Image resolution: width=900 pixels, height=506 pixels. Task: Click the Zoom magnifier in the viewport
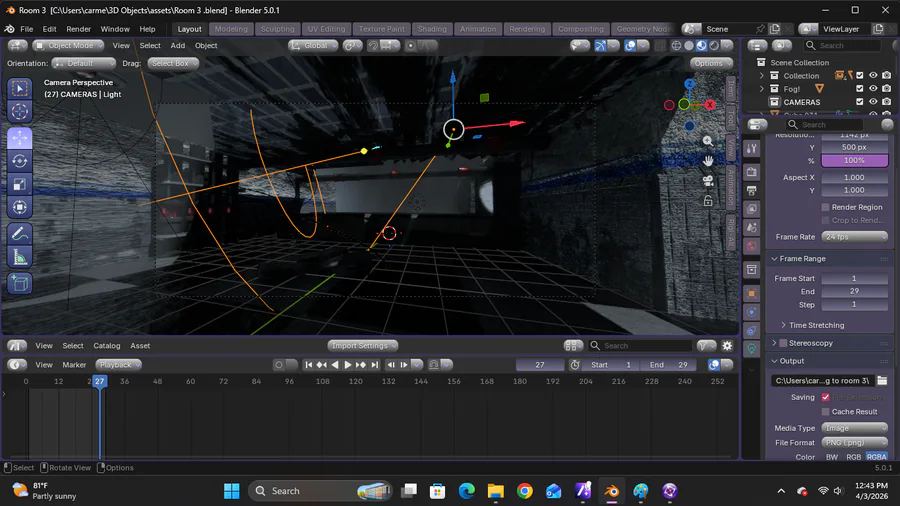(x=708, y=141)
